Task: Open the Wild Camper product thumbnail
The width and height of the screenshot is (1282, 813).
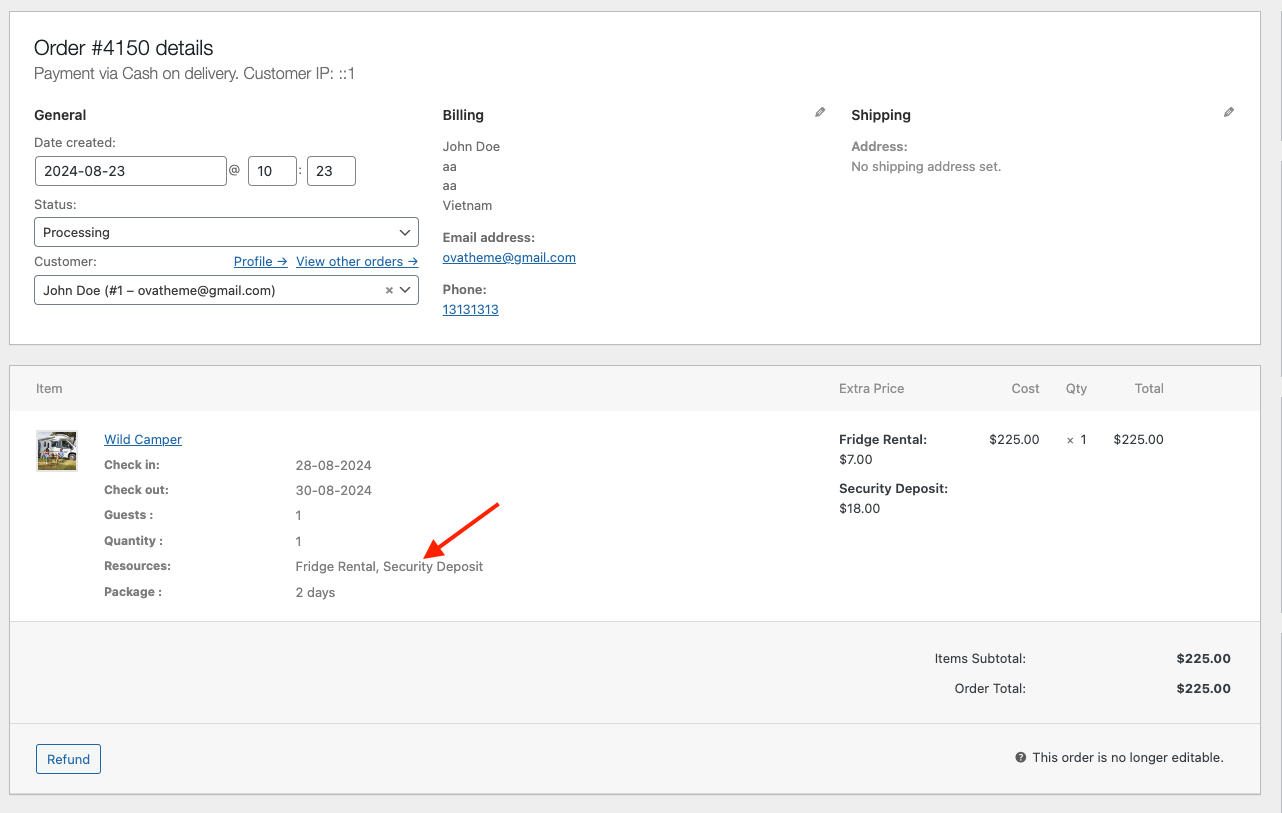Action: [x=57, y=451]
